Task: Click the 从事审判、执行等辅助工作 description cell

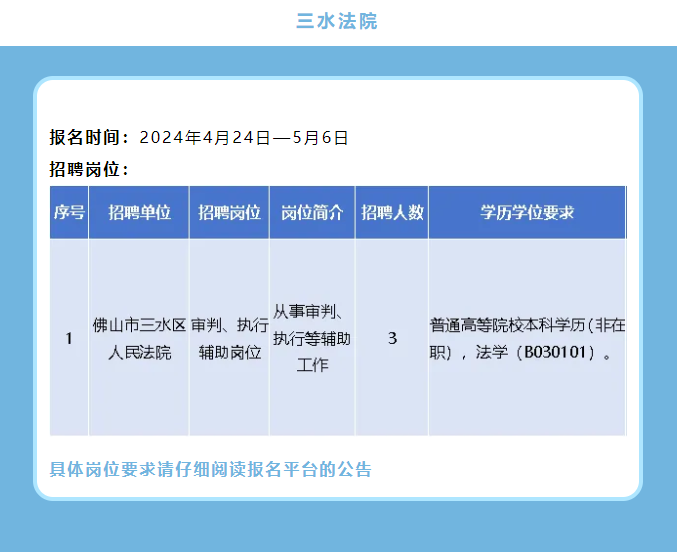Action: pos(312,339)
